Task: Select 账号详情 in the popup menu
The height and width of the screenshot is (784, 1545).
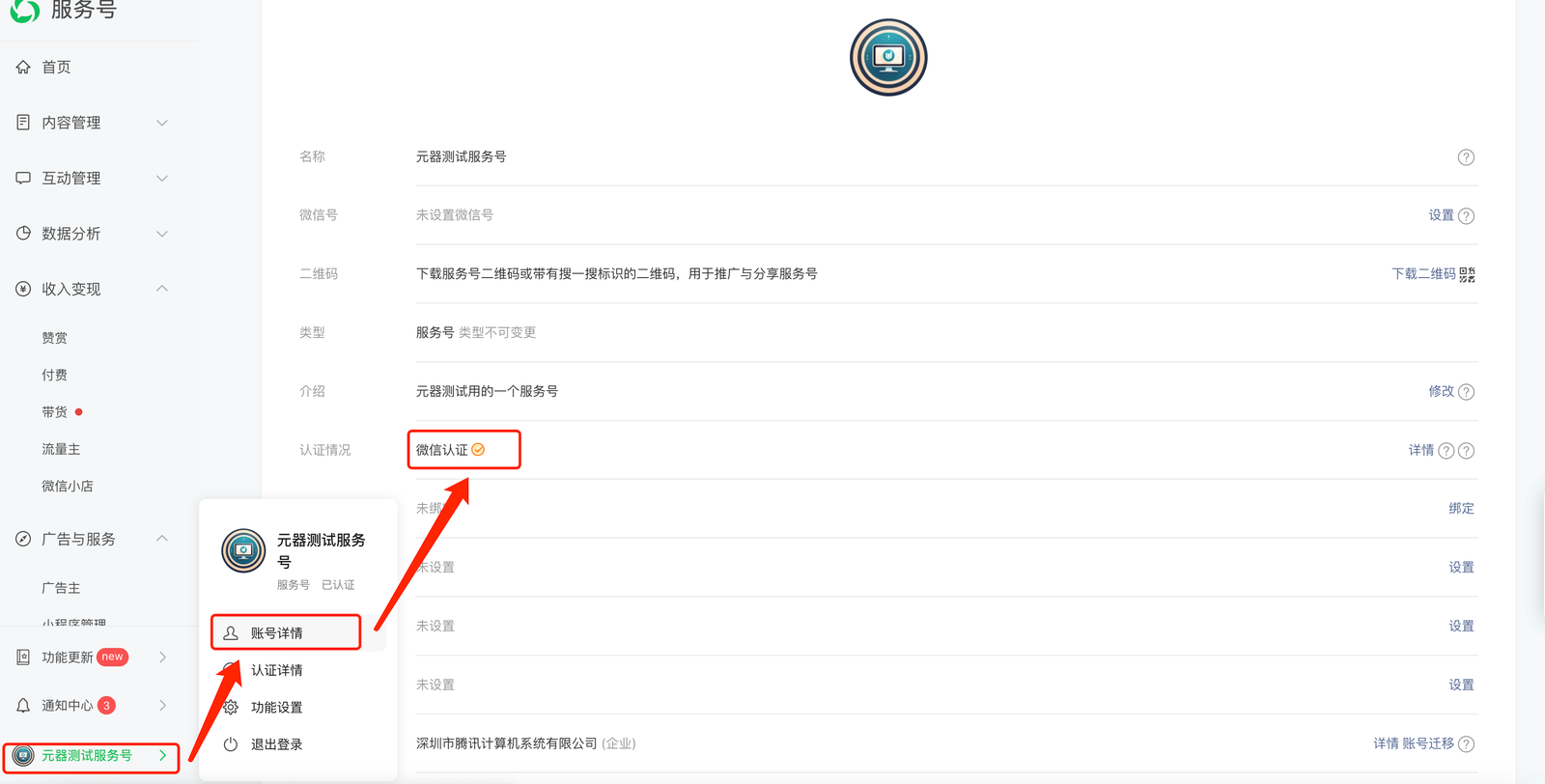Action: (286, 632)
